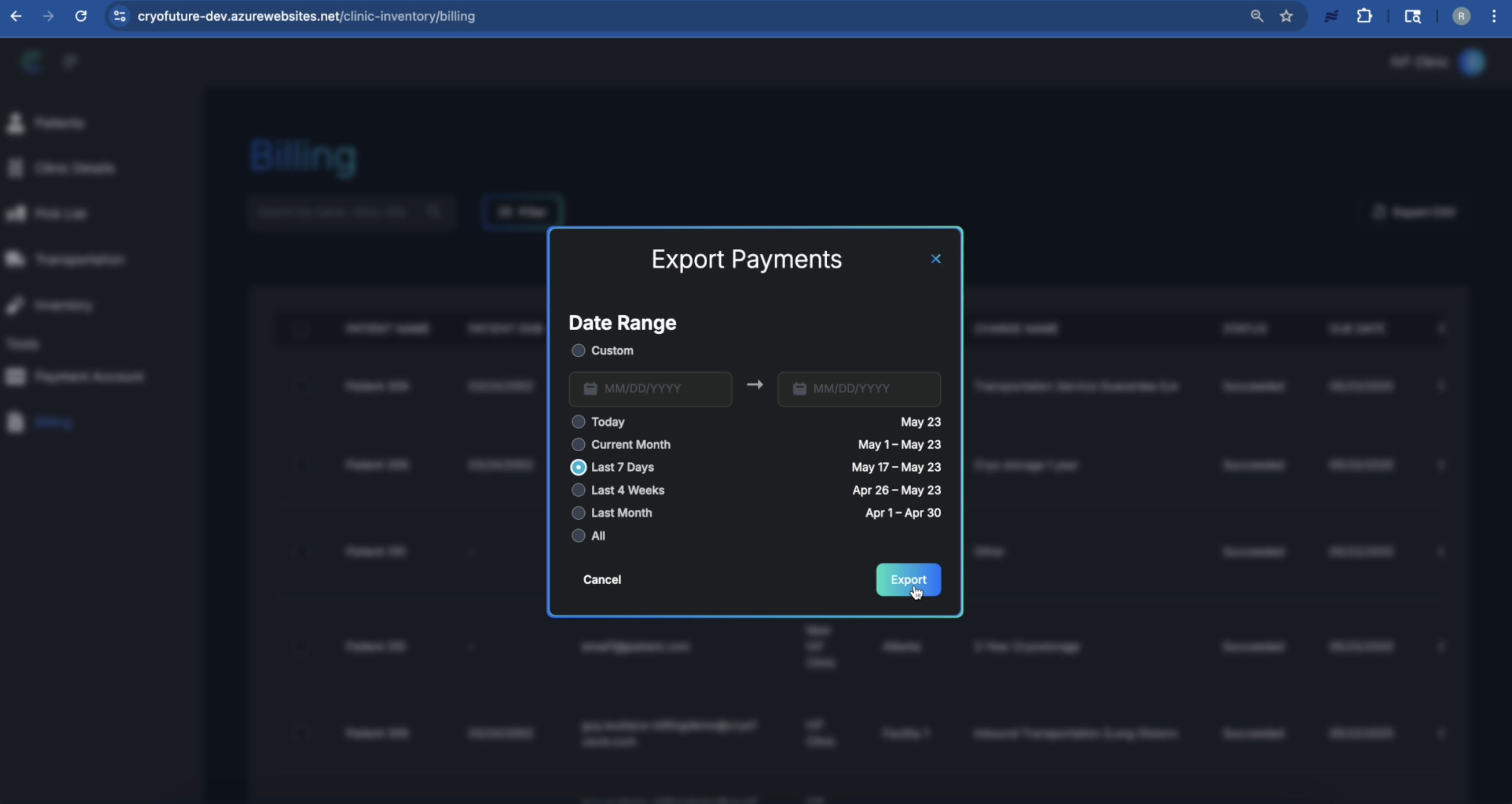Select the Last 4 Weeks option
Screen dimensions: 1512x804
578,490
